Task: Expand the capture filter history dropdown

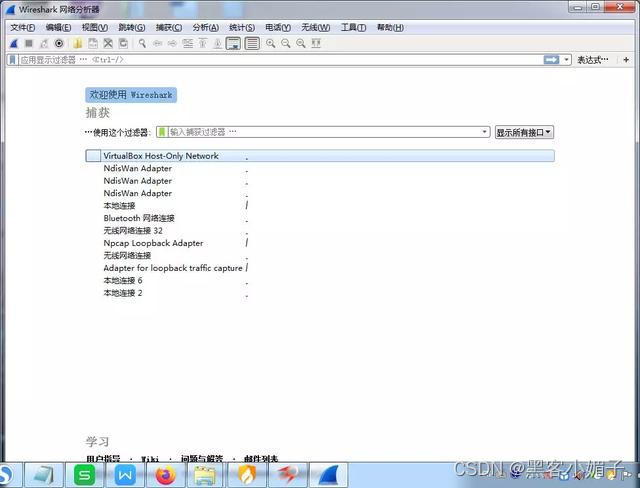Action: pos(484,132)
